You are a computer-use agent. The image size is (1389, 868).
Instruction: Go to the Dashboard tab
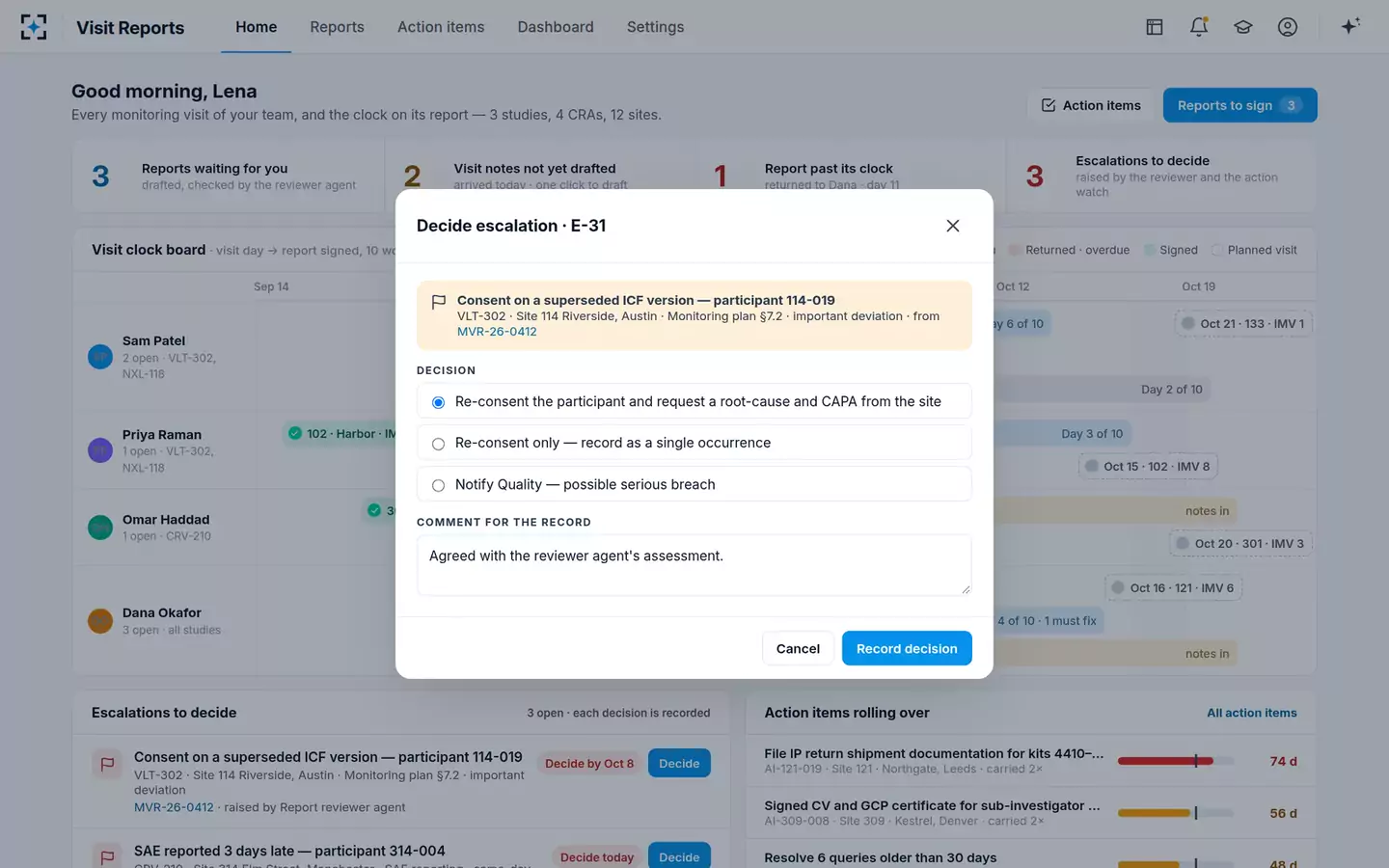click(x=556, y=27)
